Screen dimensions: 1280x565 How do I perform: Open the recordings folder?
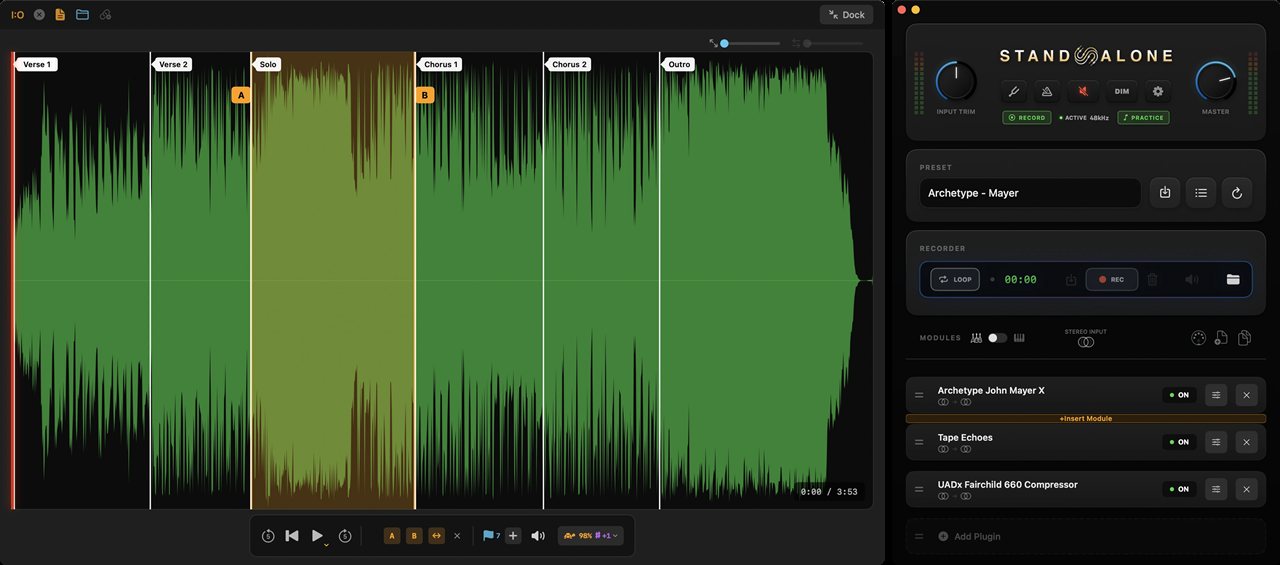[x=1233, y=280]
